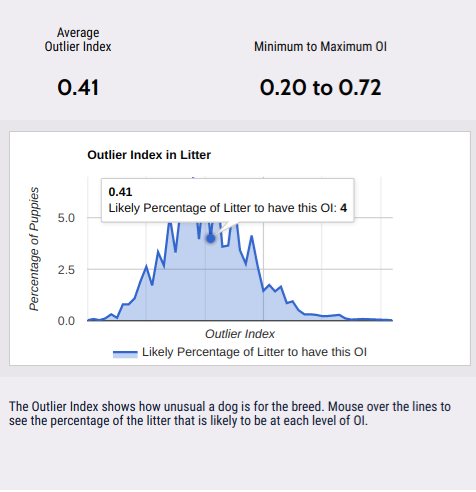
Task: Click the Outlier Index description paragraph
Action: pos(230,413)
